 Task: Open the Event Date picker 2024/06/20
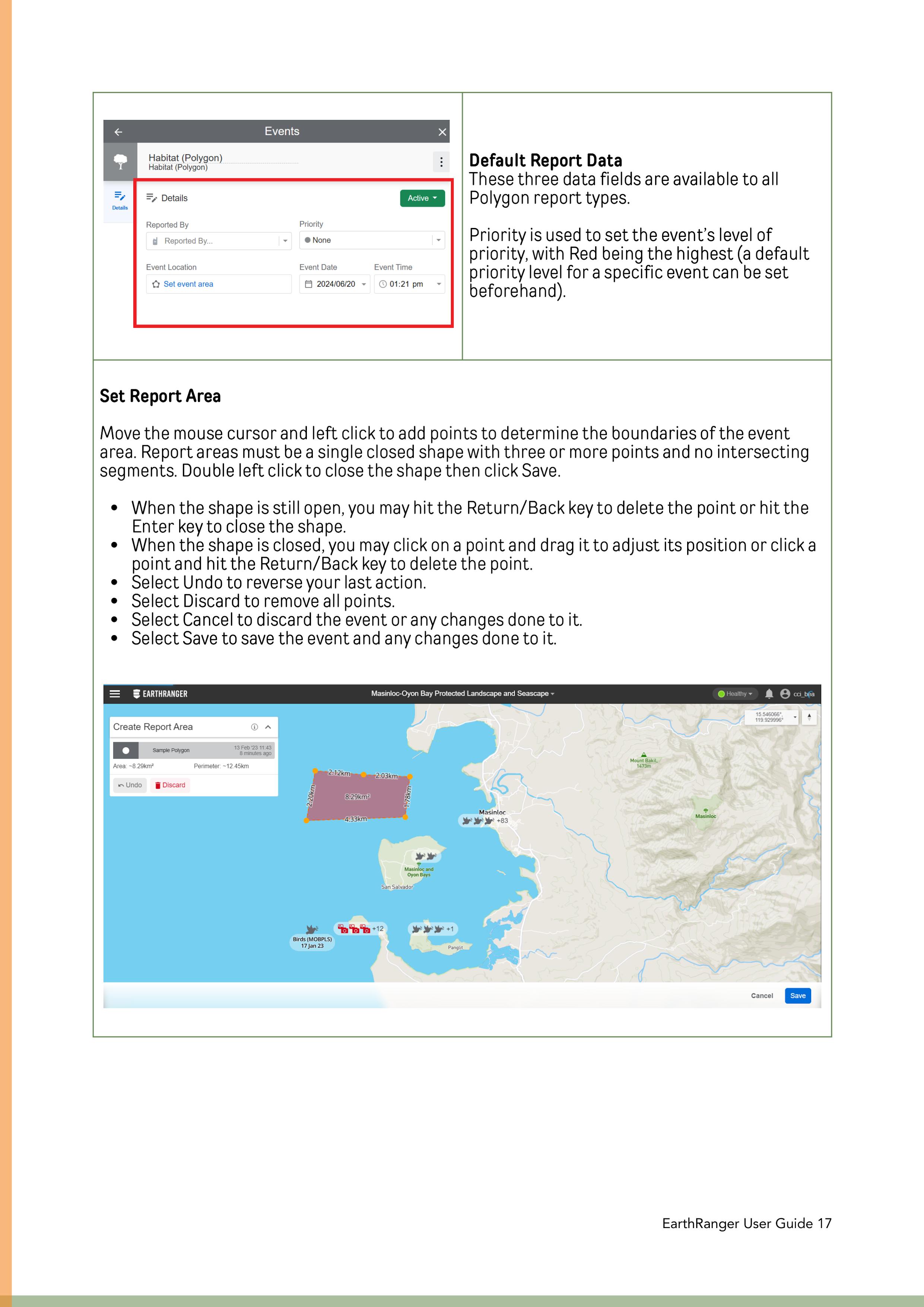tap(335, 284)
